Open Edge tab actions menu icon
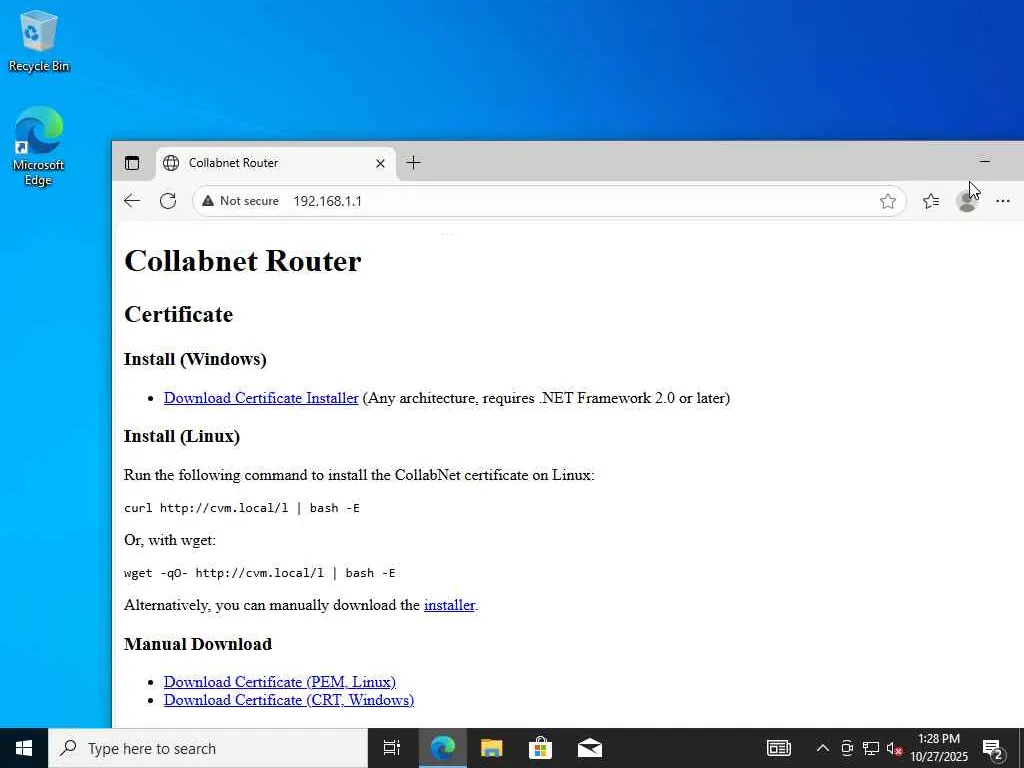Viewport: 1024px width, 768px height. click(x=132, y=163)
